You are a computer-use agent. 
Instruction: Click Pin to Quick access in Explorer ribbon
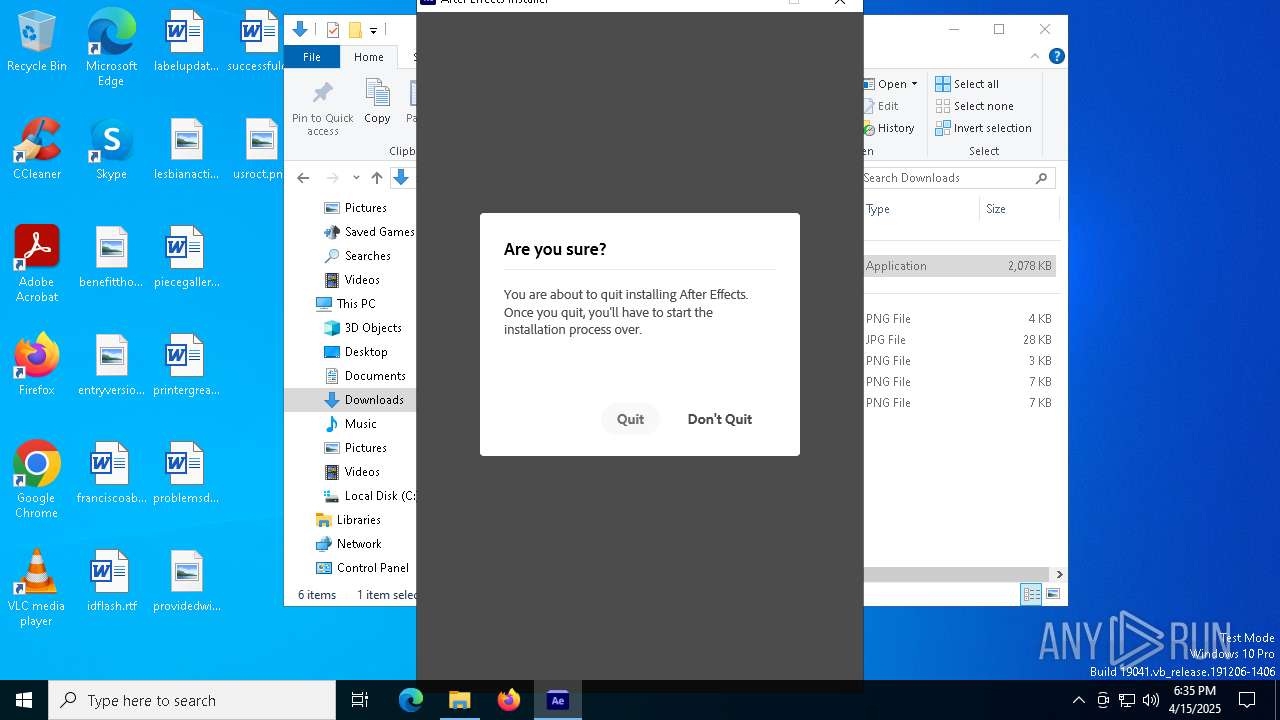(x=322, y=108)
